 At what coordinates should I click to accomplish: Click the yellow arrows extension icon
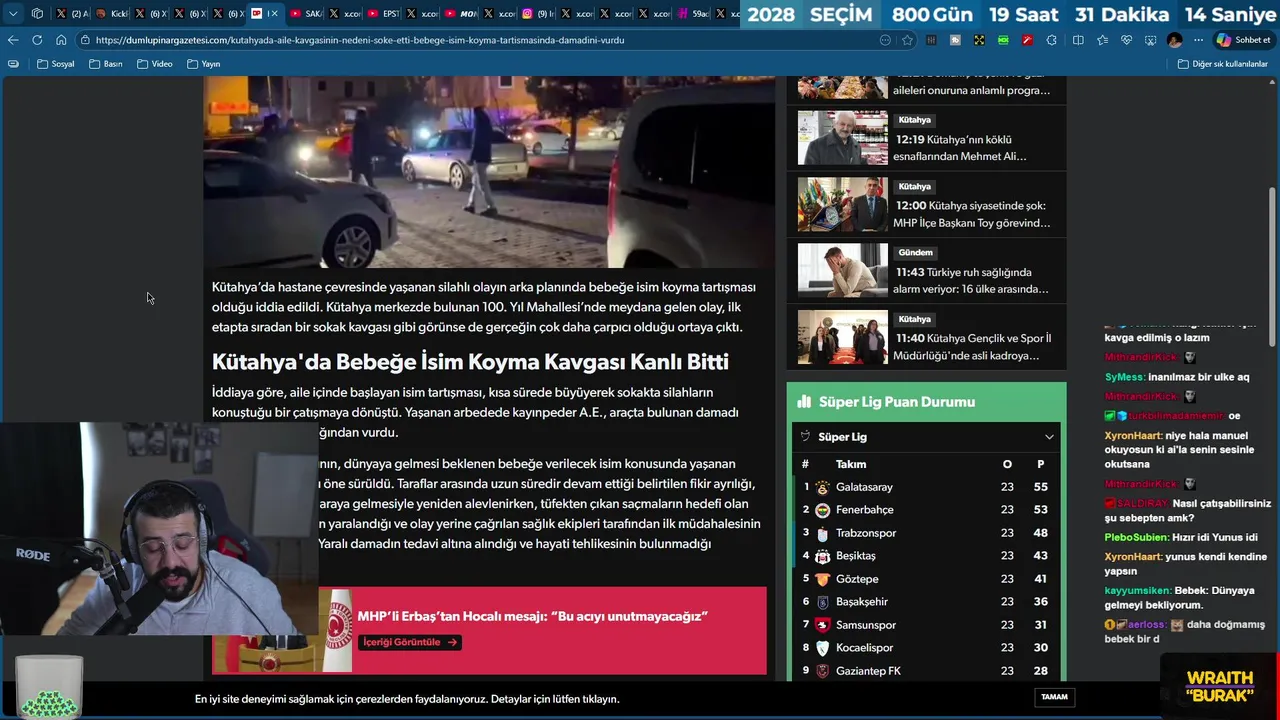click(x=979, y=40)
